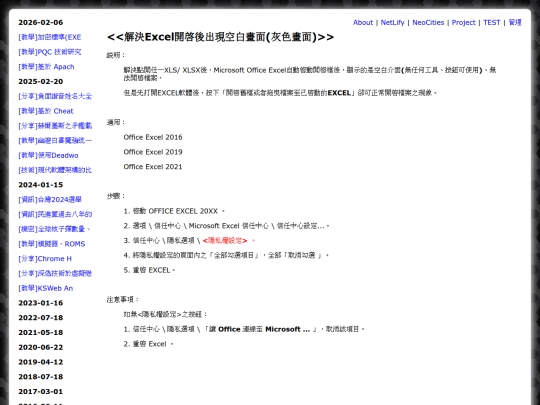Open the [資訊]台灣2024選舉 article
540x405 pixels.
coord(50,200)
